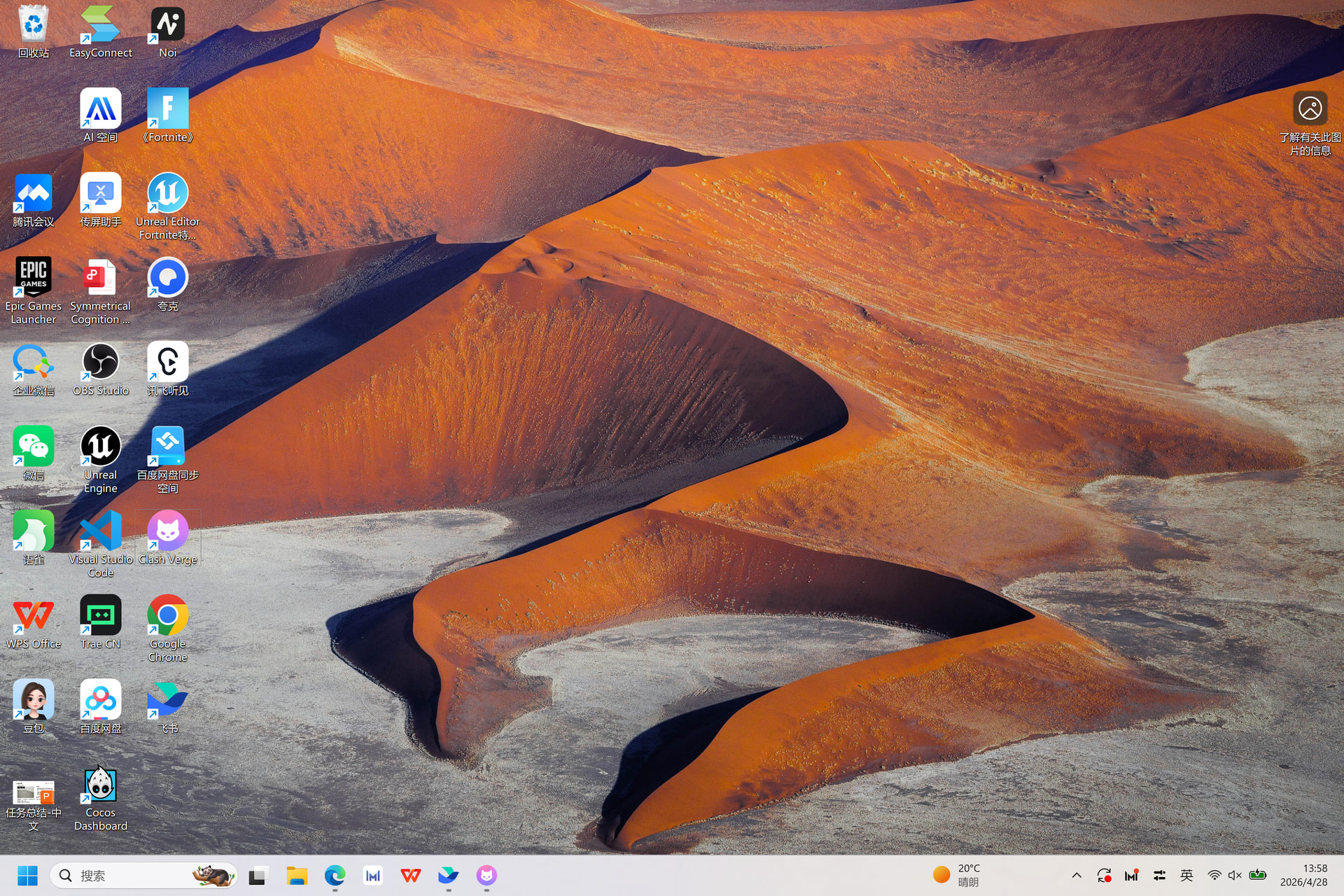
Task: Select the Epic Games Launcher icon
Action: [34, 290]
